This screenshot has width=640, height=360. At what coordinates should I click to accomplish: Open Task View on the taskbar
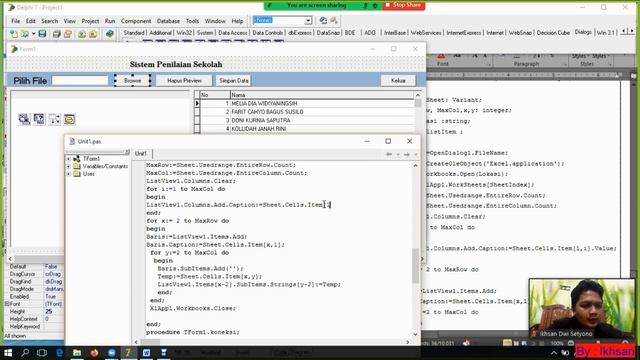42,352
